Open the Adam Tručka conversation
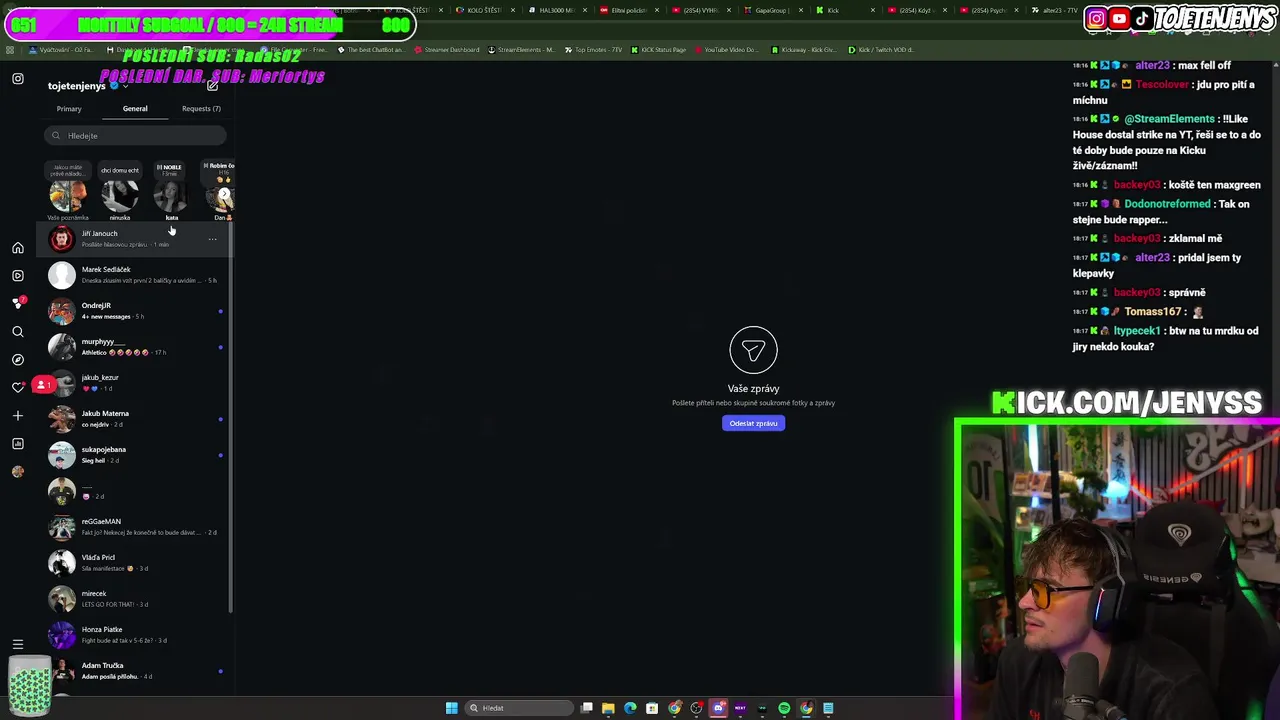This screenshot has height=720, width=1280. click(135, 671)
